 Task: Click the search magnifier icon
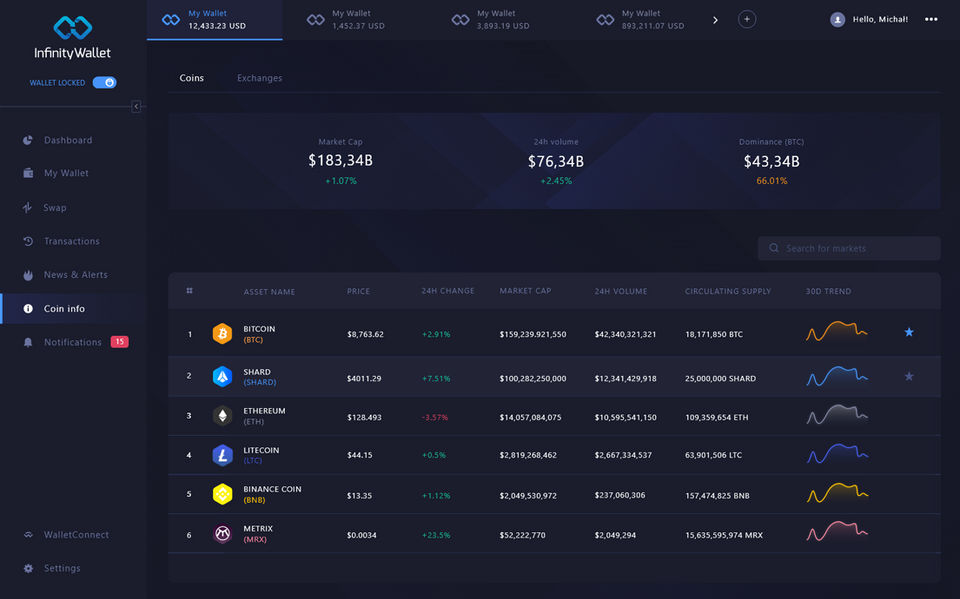pyautogui.click(x=774, y=248)
